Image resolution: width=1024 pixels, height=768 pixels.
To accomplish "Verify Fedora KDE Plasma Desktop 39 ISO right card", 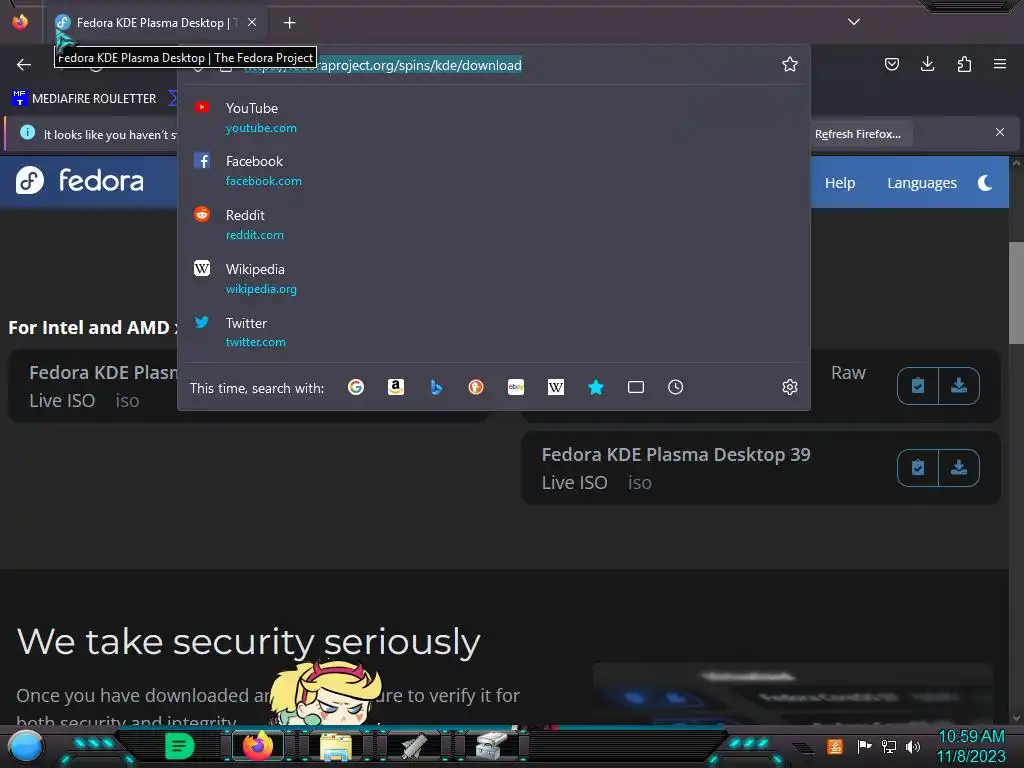I will (x=918, y=468).
